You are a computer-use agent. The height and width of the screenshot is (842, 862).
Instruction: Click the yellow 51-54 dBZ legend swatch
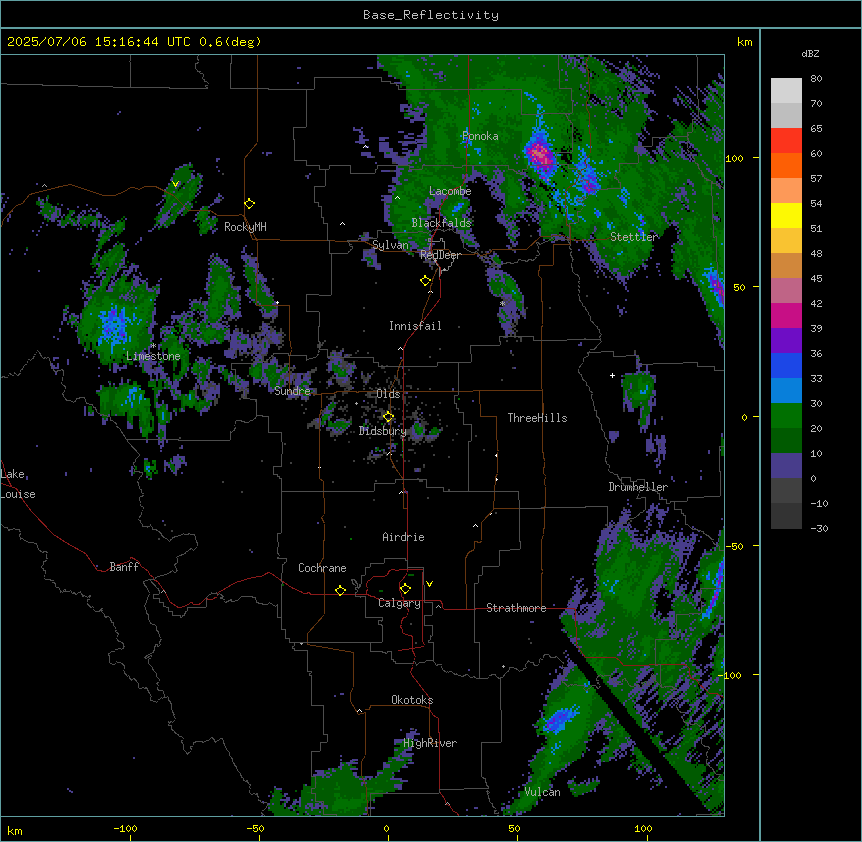tap(786, 215)
